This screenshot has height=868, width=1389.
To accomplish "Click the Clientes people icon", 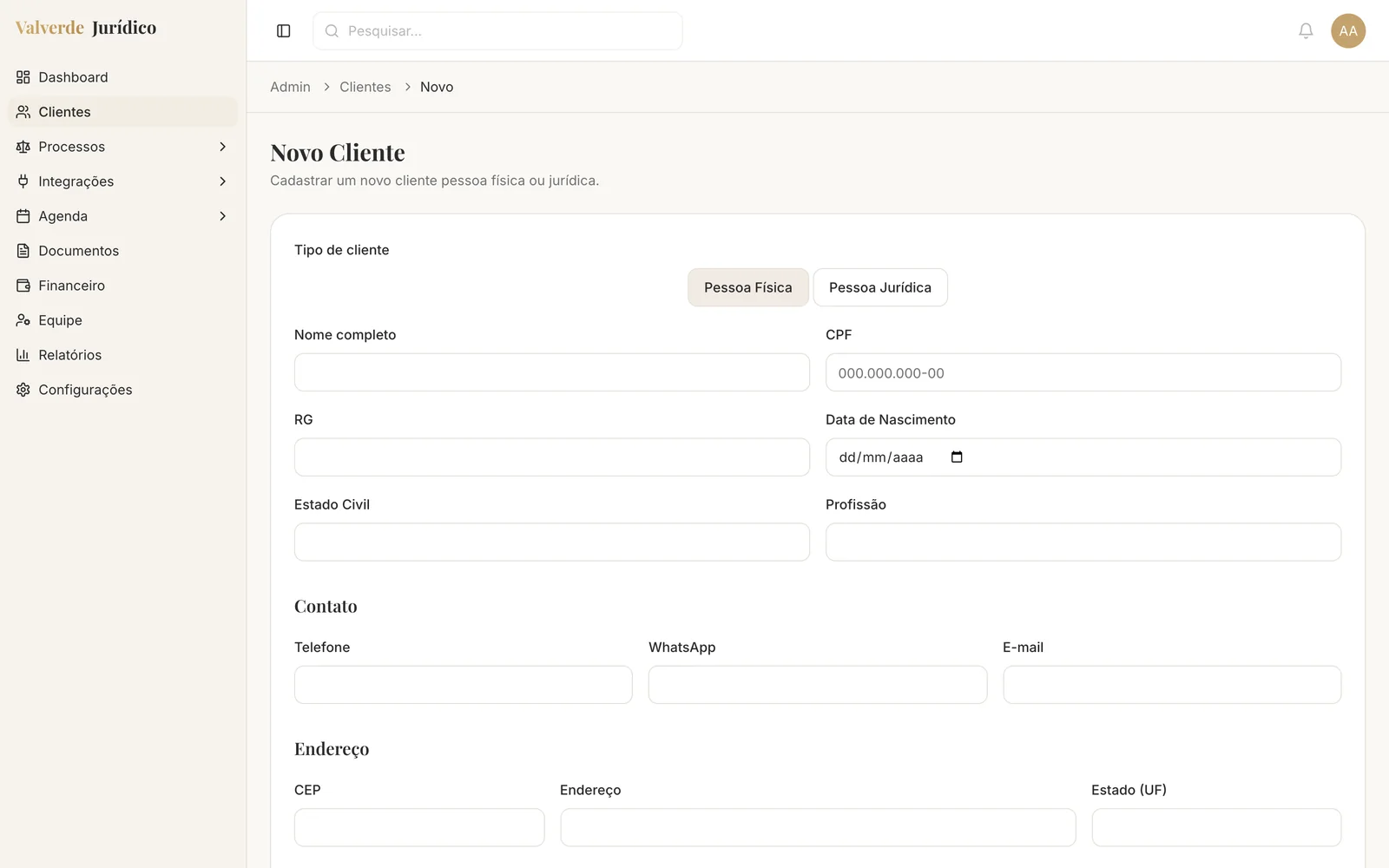I will 23,112.
